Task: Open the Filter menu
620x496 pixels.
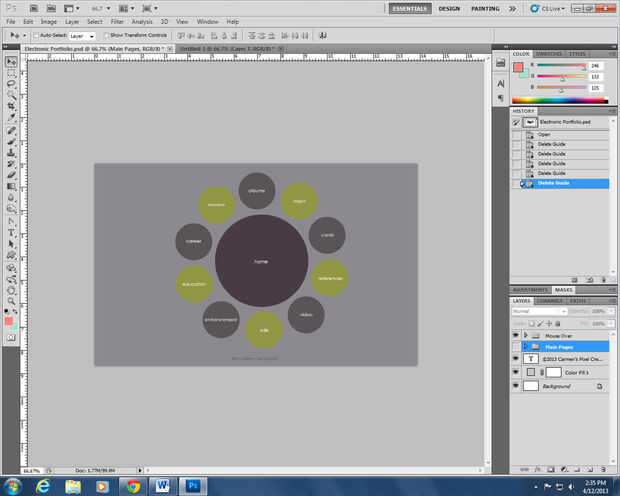Action: 118,21
